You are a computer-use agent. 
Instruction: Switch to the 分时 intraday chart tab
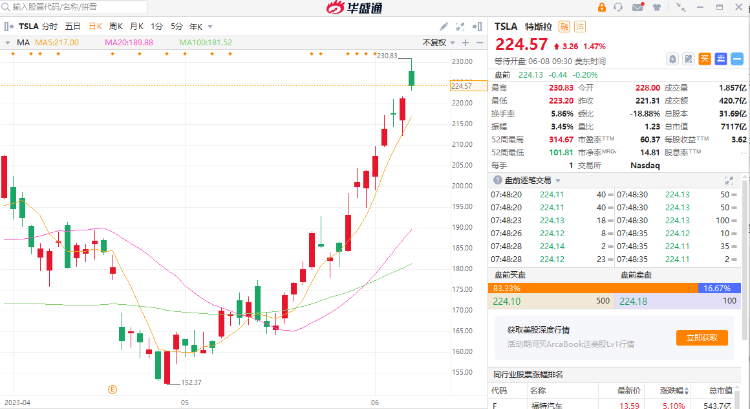point(49,26)
